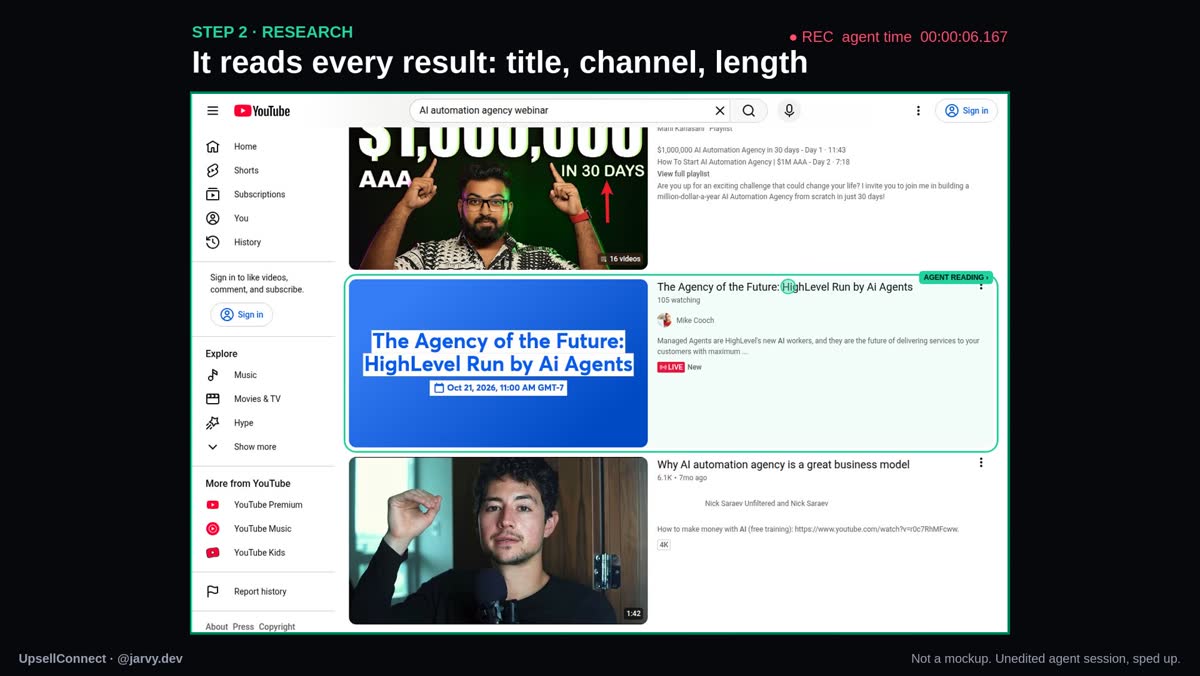Click the Music note icon

click(x=213, y=375)
